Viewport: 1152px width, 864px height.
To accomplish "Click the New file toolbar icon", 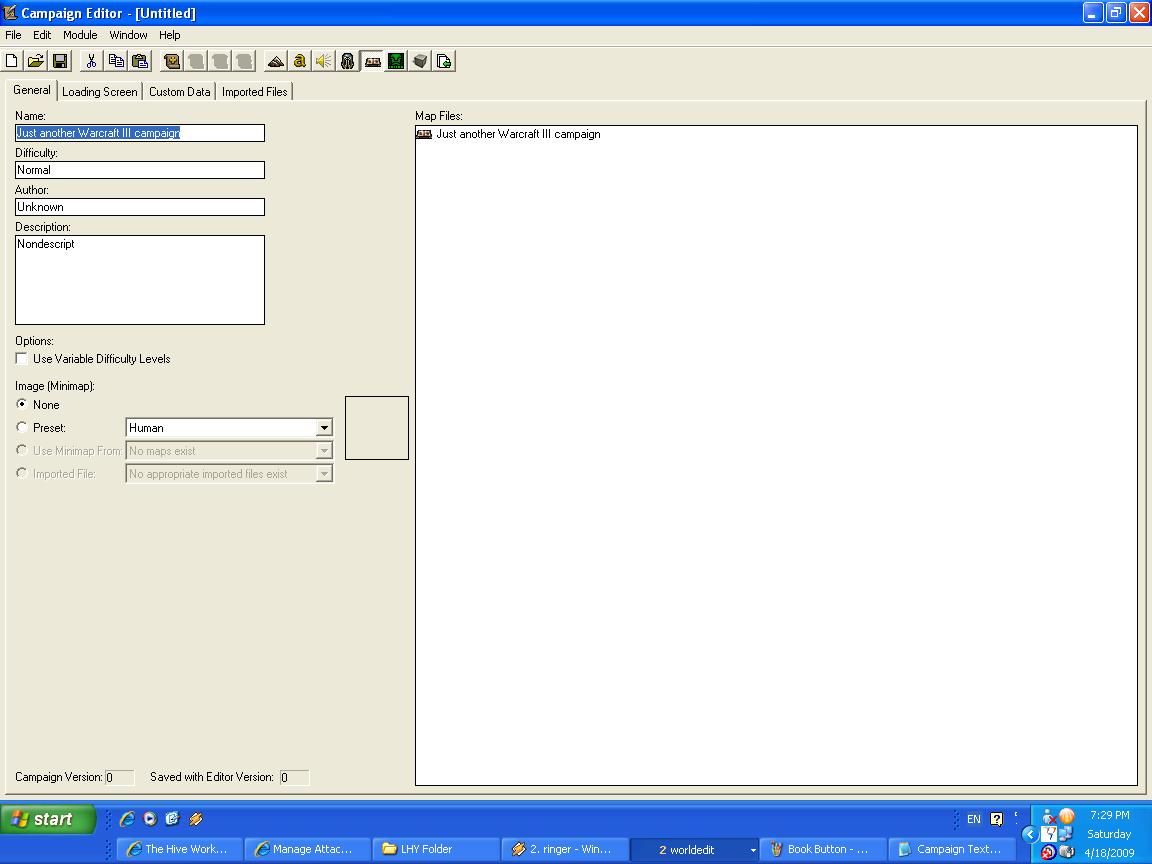I will [x=12, y=61].
